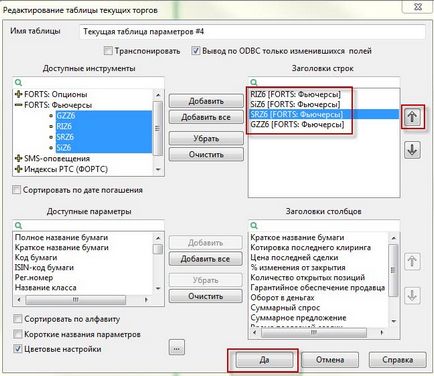This screenshot has height=376, width=434.
Task: Toggle Вывод по ODBC checkbox
Action: tap(196, 51)
